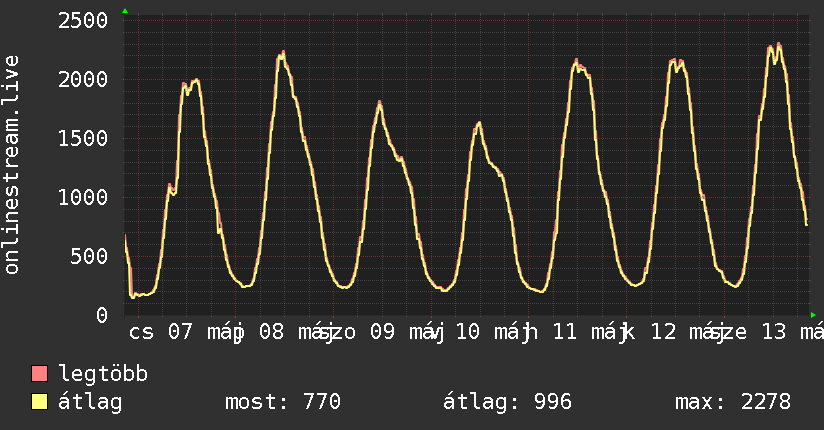Click the 'sze 13 máj' date label

[x=766, y=332]
